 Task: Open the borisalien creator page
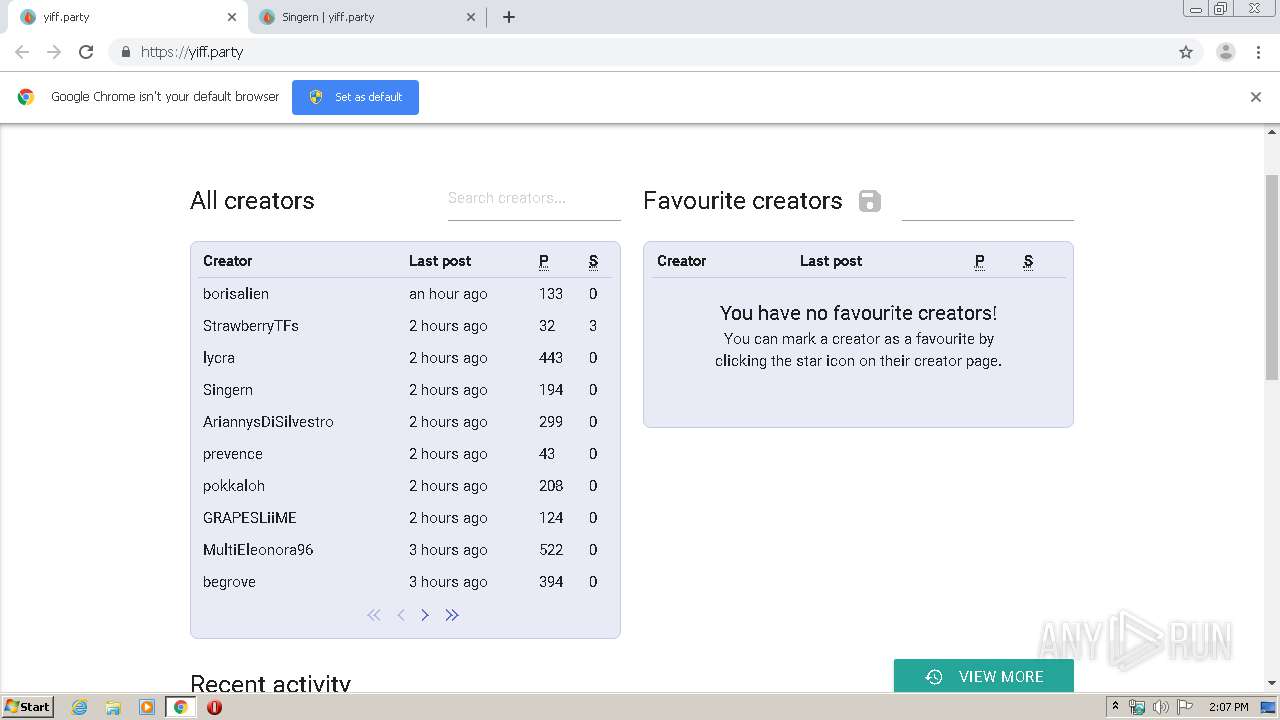coord(236,294)
